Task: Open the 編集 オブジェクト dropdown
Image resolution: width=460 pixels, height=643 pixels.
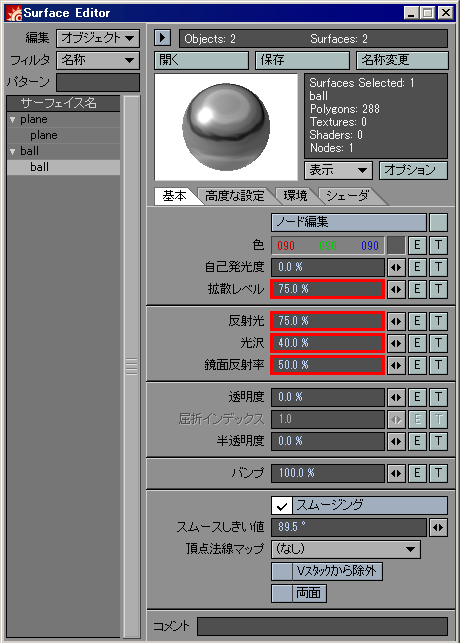Action: (98, 38)
